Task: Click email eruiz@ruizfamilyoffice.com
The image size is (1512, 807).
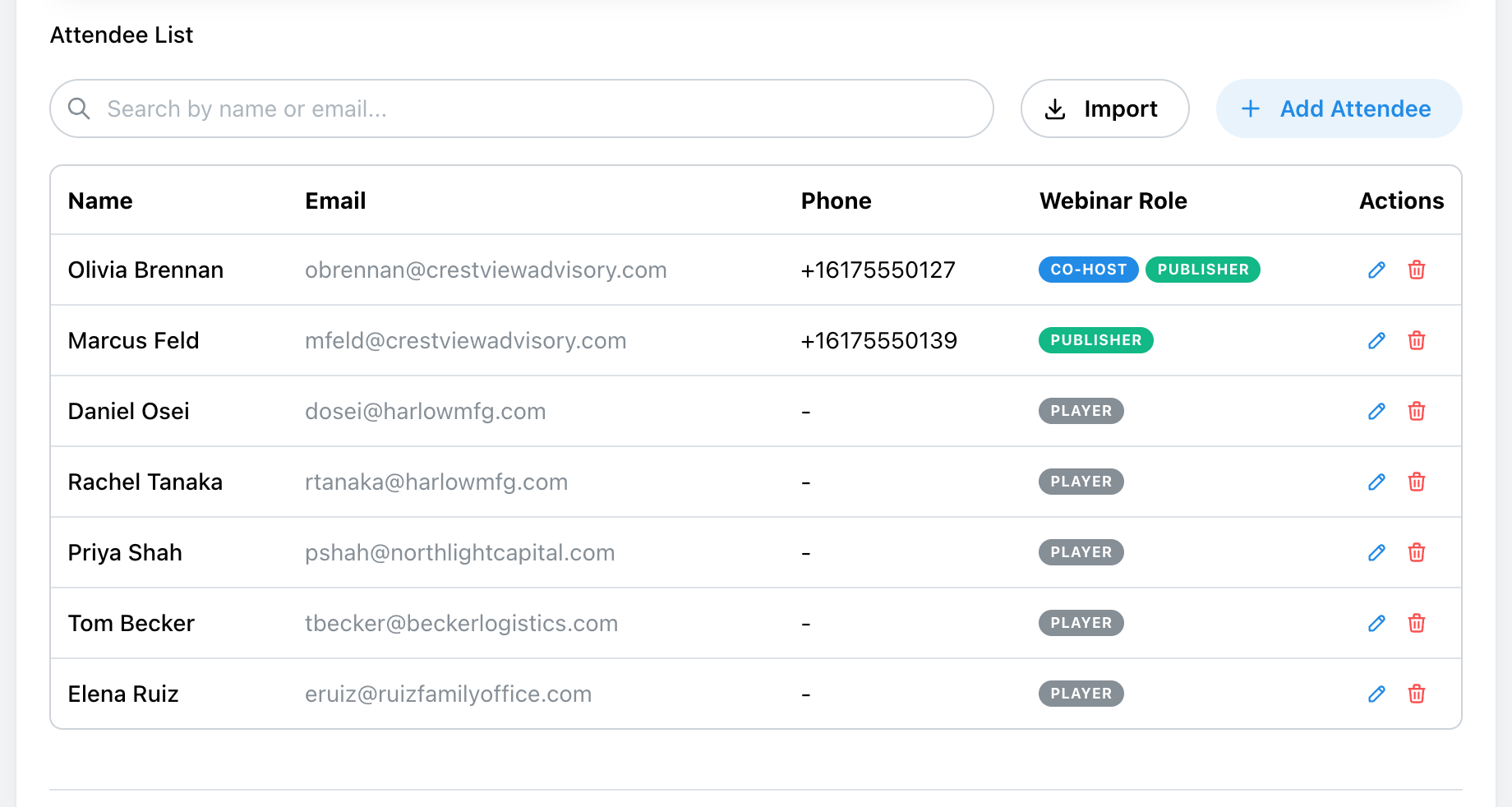Action: click(449, 694)
